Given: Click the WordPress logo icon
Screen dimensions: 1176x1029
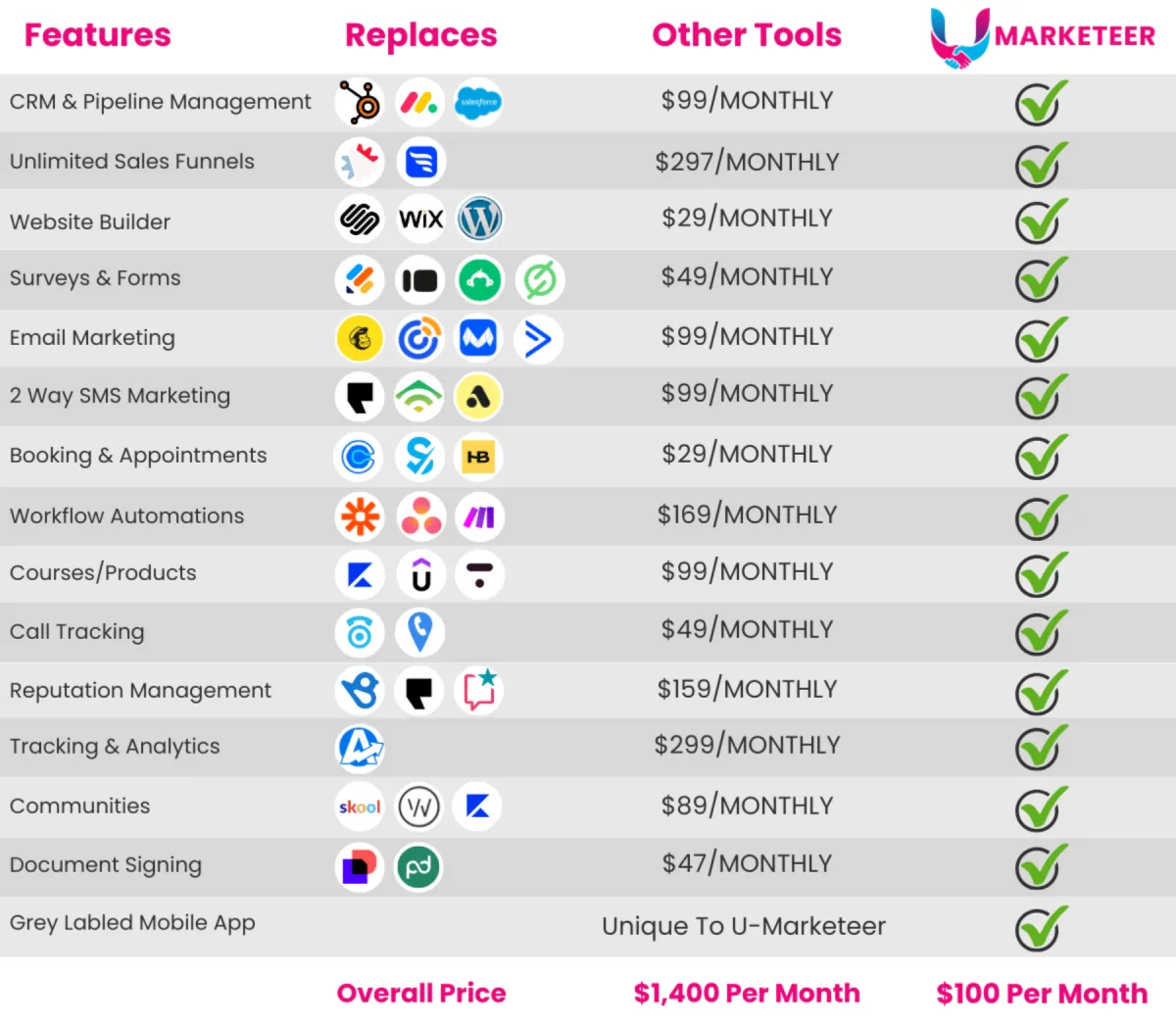Looking at the screenshot, I should pos(479,220).
